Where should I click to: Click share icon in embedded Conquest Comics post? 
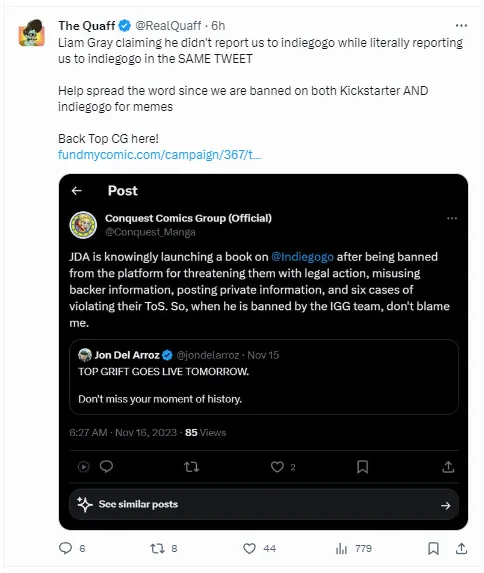448,467
